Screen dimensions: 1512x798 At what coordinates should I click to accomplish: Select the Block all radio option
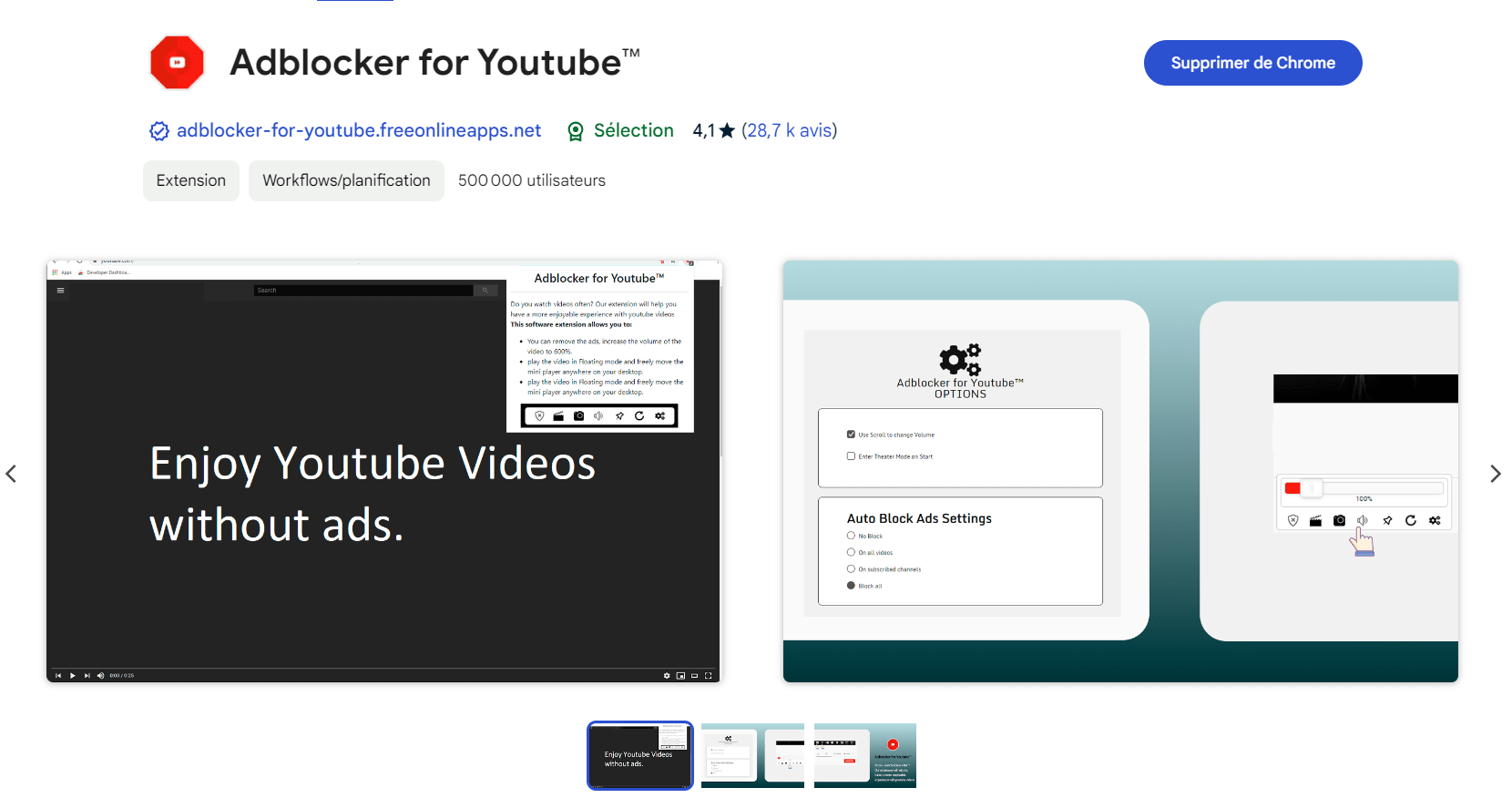tap(851, 586)
